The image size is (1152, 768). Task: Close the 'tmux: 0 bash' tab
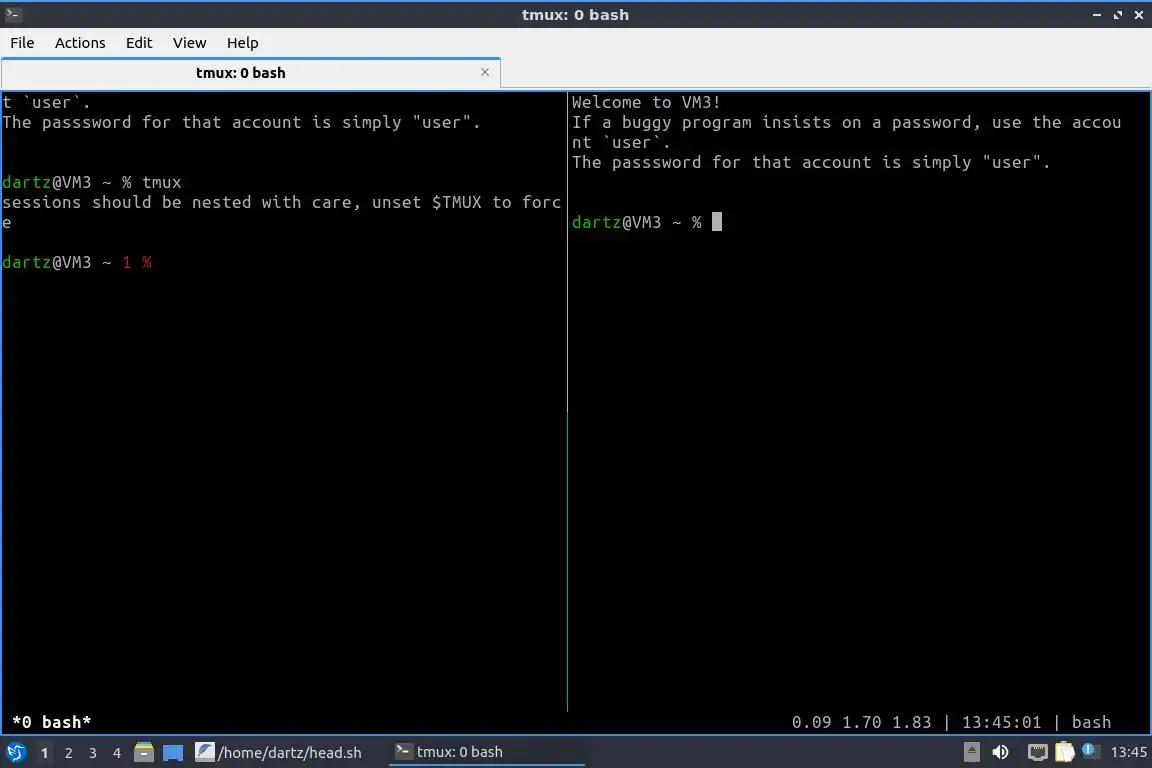pos(485,72)
